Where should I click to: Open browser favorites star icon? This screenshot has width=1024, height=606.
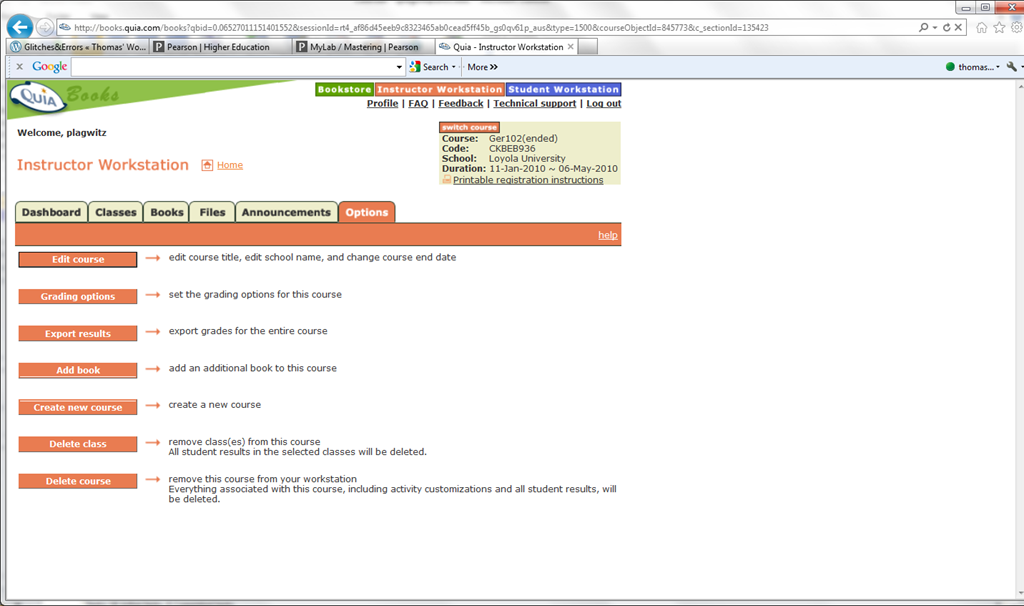[999, 27]
